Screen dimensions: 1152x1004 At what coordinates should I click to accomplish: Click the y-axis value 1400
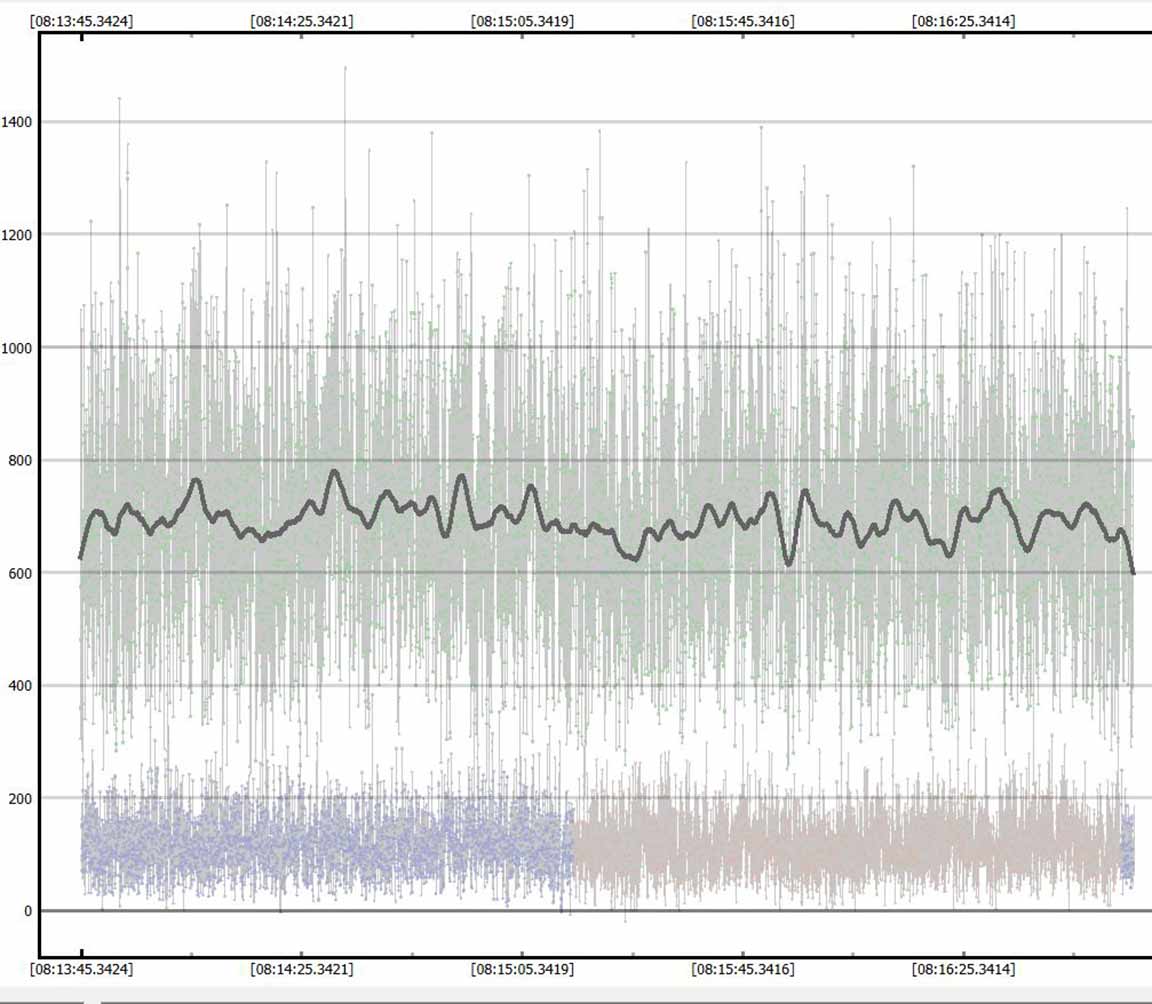pyautogui.click(x=17, y=122)
